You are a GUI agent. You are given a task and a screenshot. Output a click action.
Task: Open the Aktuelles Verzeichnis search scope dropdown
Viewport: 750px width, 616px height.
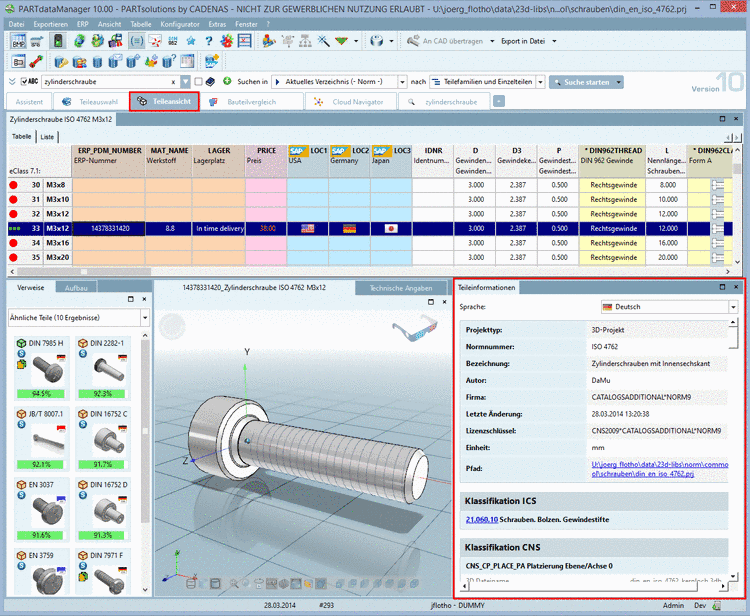point(402,82)
